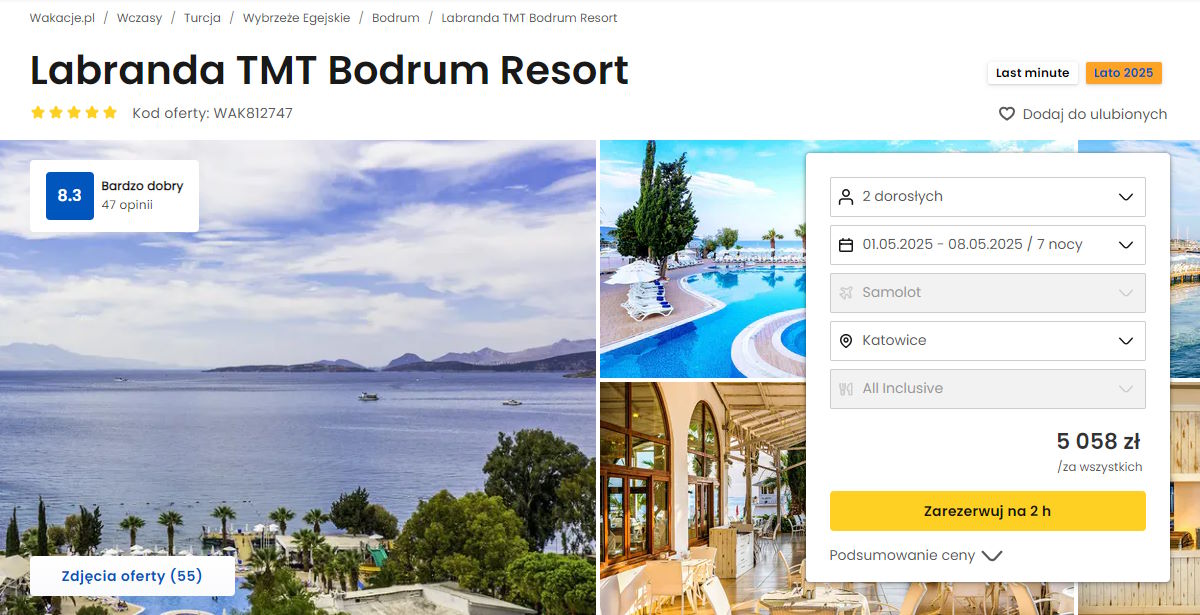Open the Katowice departure city dropdown
Viewport: 1200px width, 615px height.
(988, 341)
